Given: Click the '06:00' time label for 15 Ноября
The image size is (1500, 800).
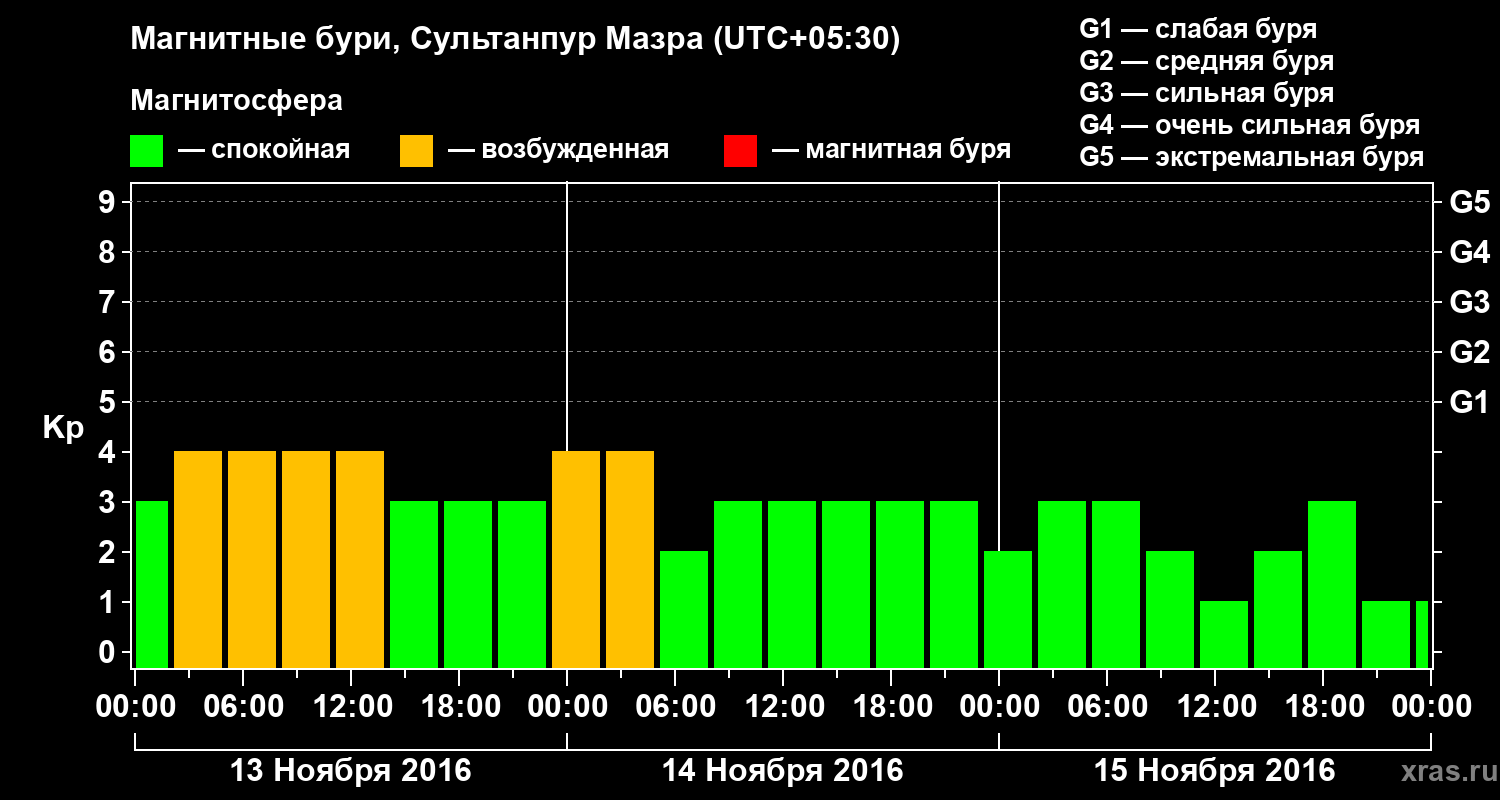Looking at the screenshot, I should [x=1107, y=706].
